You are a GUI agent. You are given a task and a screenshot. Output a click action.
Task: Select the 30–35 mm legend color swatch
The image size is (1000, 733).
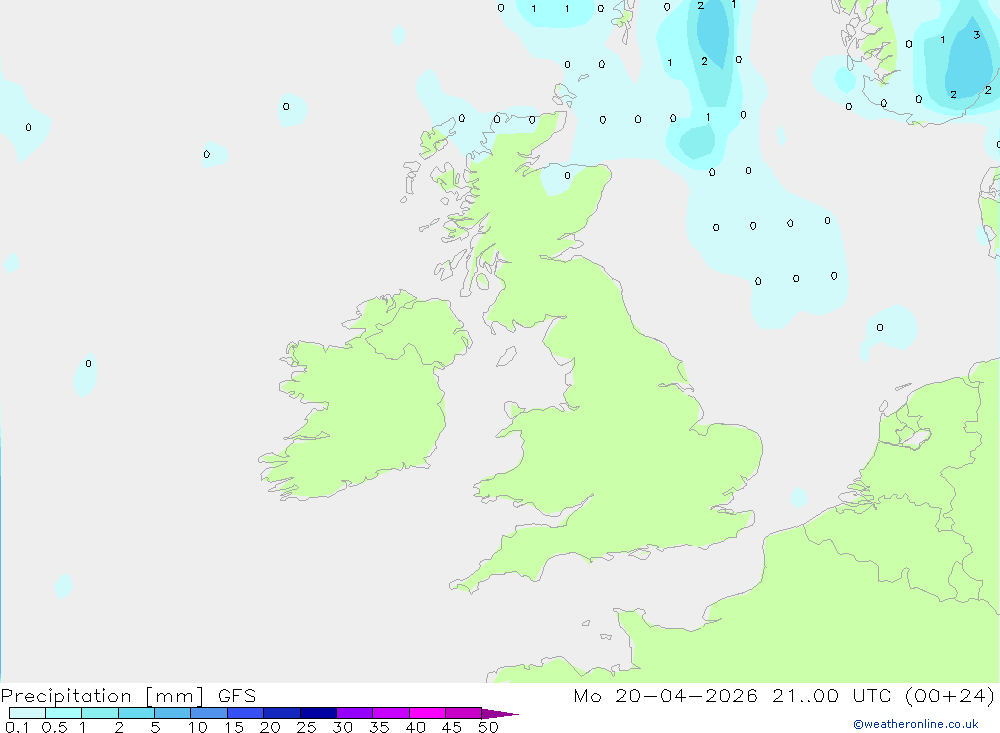click(x=355, y=713)
